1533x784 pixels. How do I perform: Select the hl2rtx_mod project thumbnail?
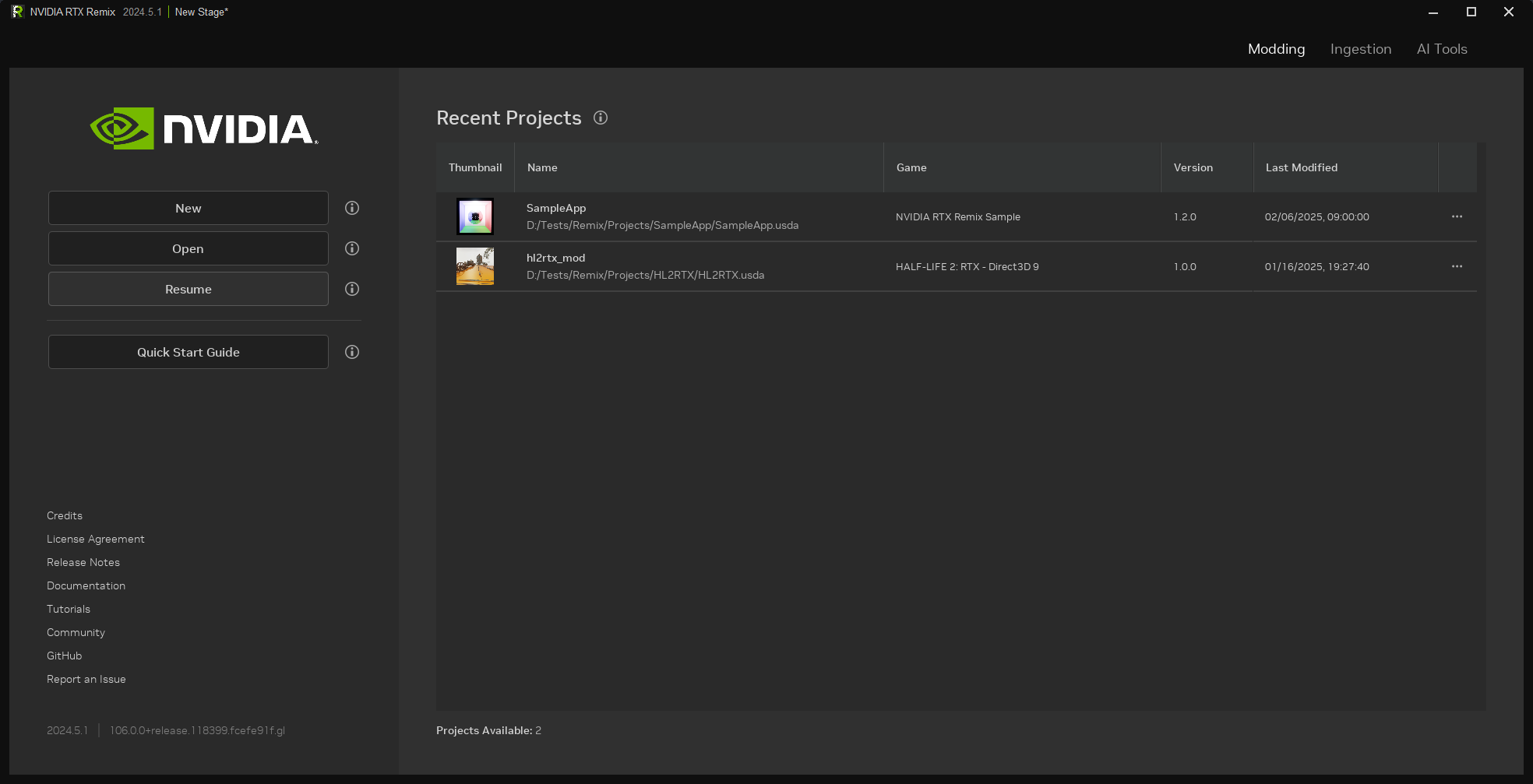pyautogui.click(x=475, y=266)
